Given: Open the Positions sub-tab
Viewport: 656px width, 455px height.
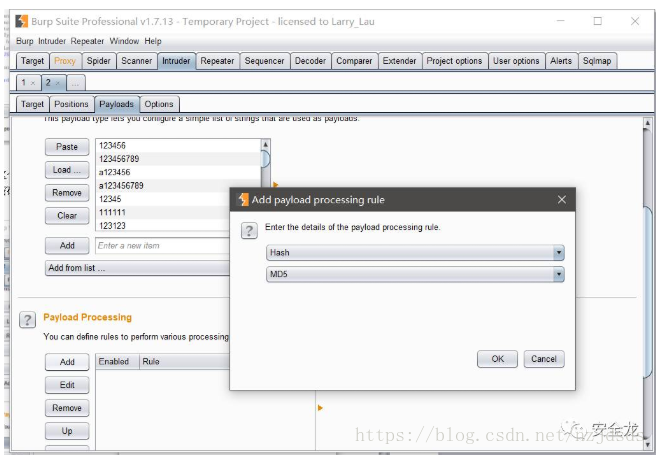Looking at the screenshot, I should [71, 104].
